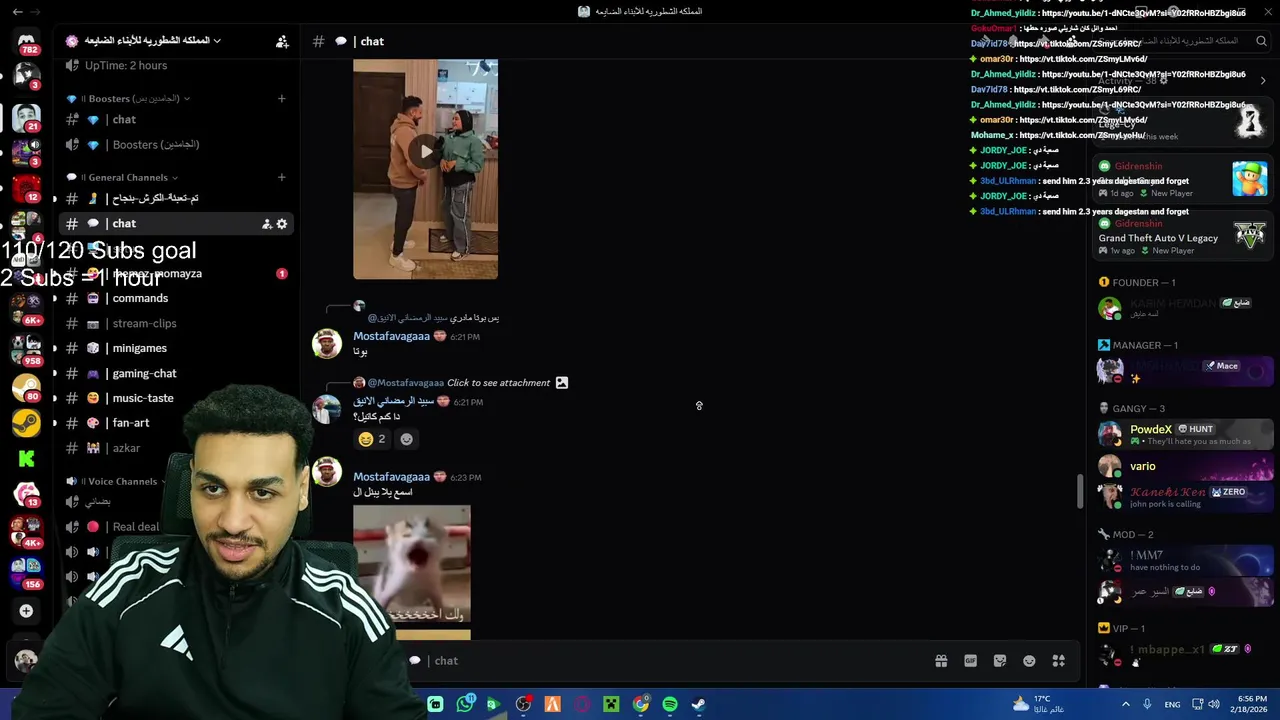Open the weather widget showing 17°C

(x=1038, y=704)
